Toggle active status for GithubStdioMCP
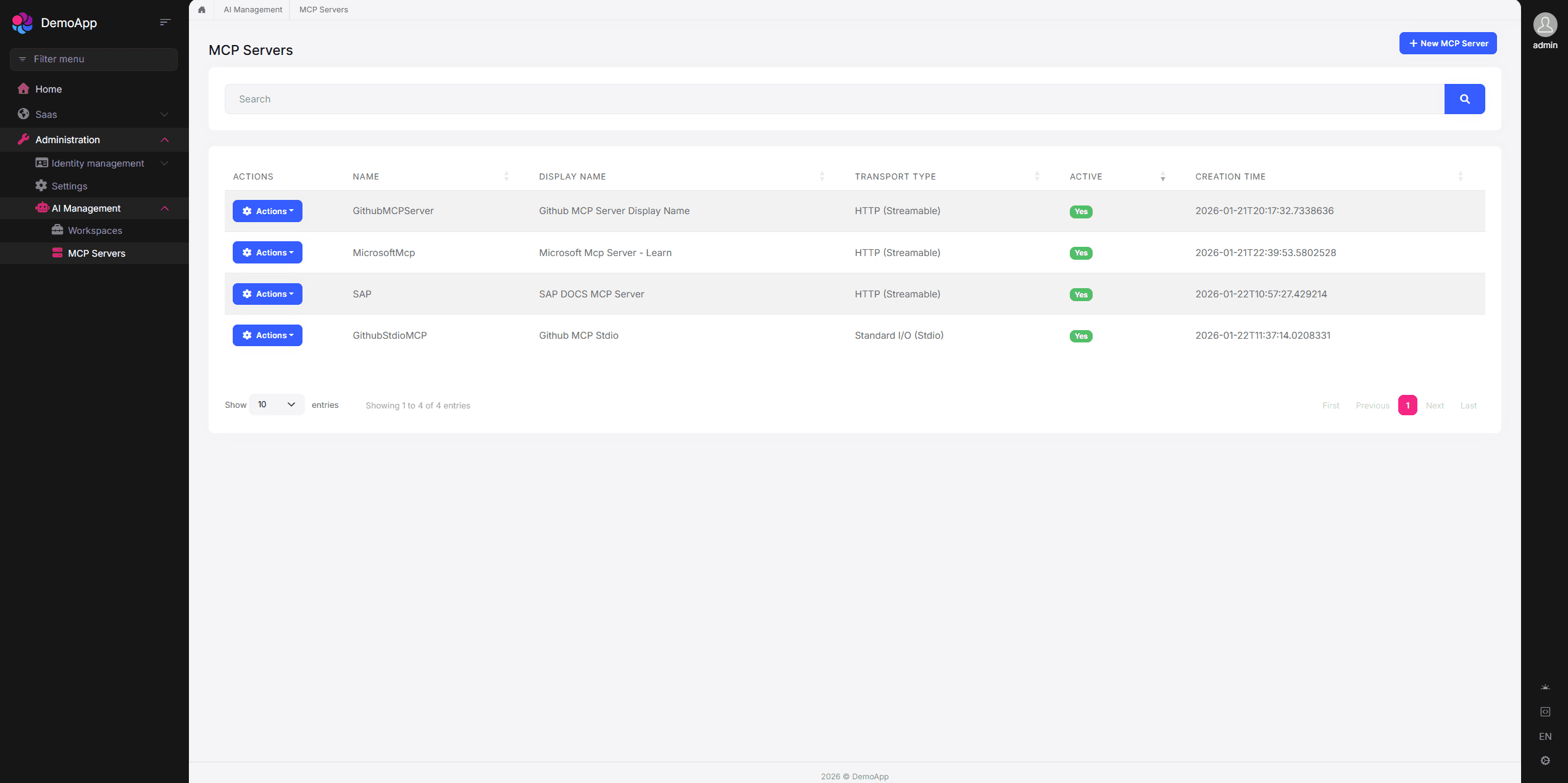1568x783 pixels. coord(1080,336)
